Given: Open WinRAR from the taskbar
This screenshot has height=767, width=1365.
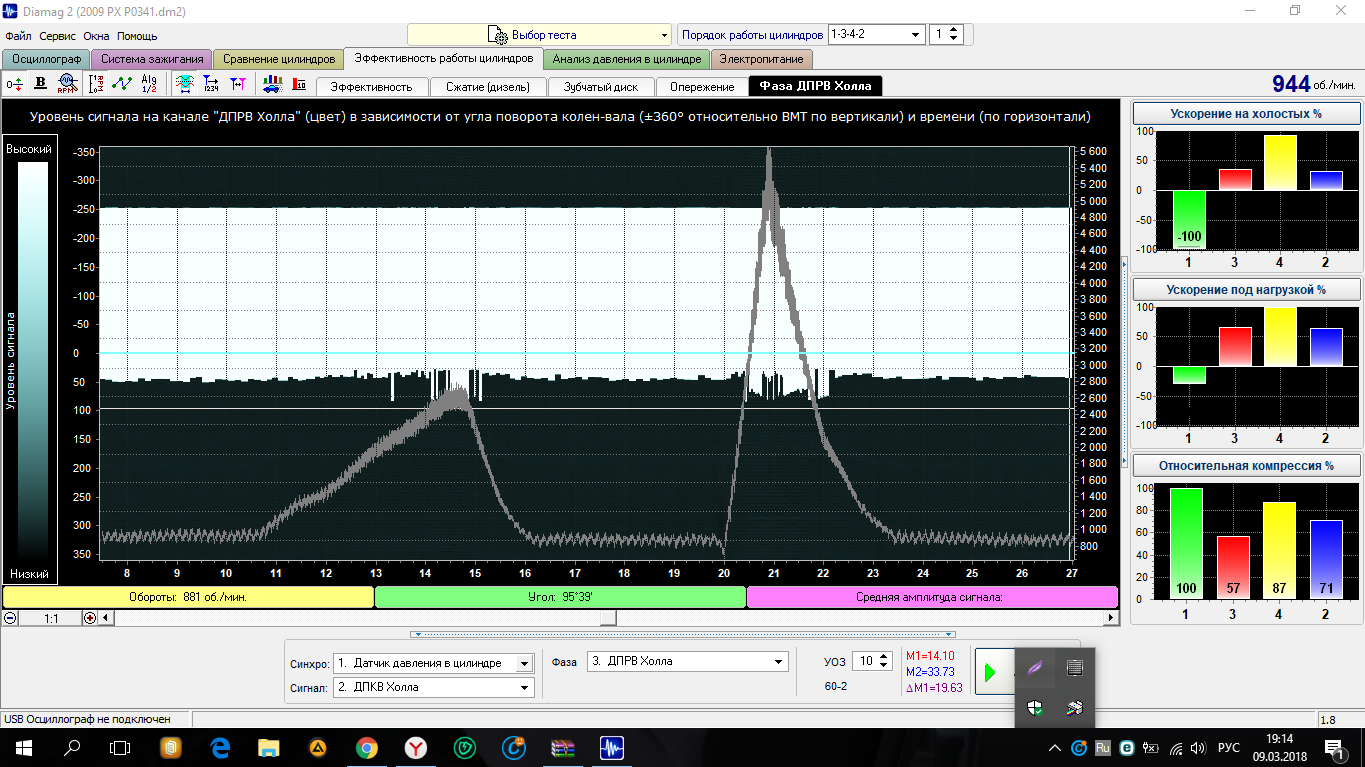Looking at the screenshot, I should click(563, 747).
